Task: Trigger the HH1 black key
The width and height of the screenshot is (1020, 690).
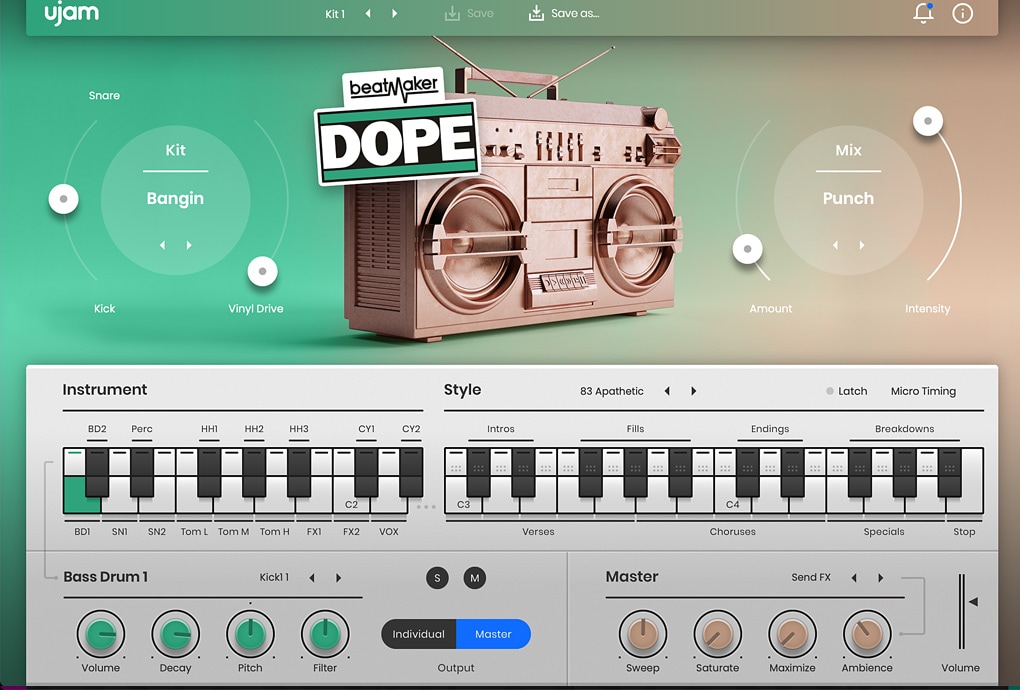Action: pos(209,472)
